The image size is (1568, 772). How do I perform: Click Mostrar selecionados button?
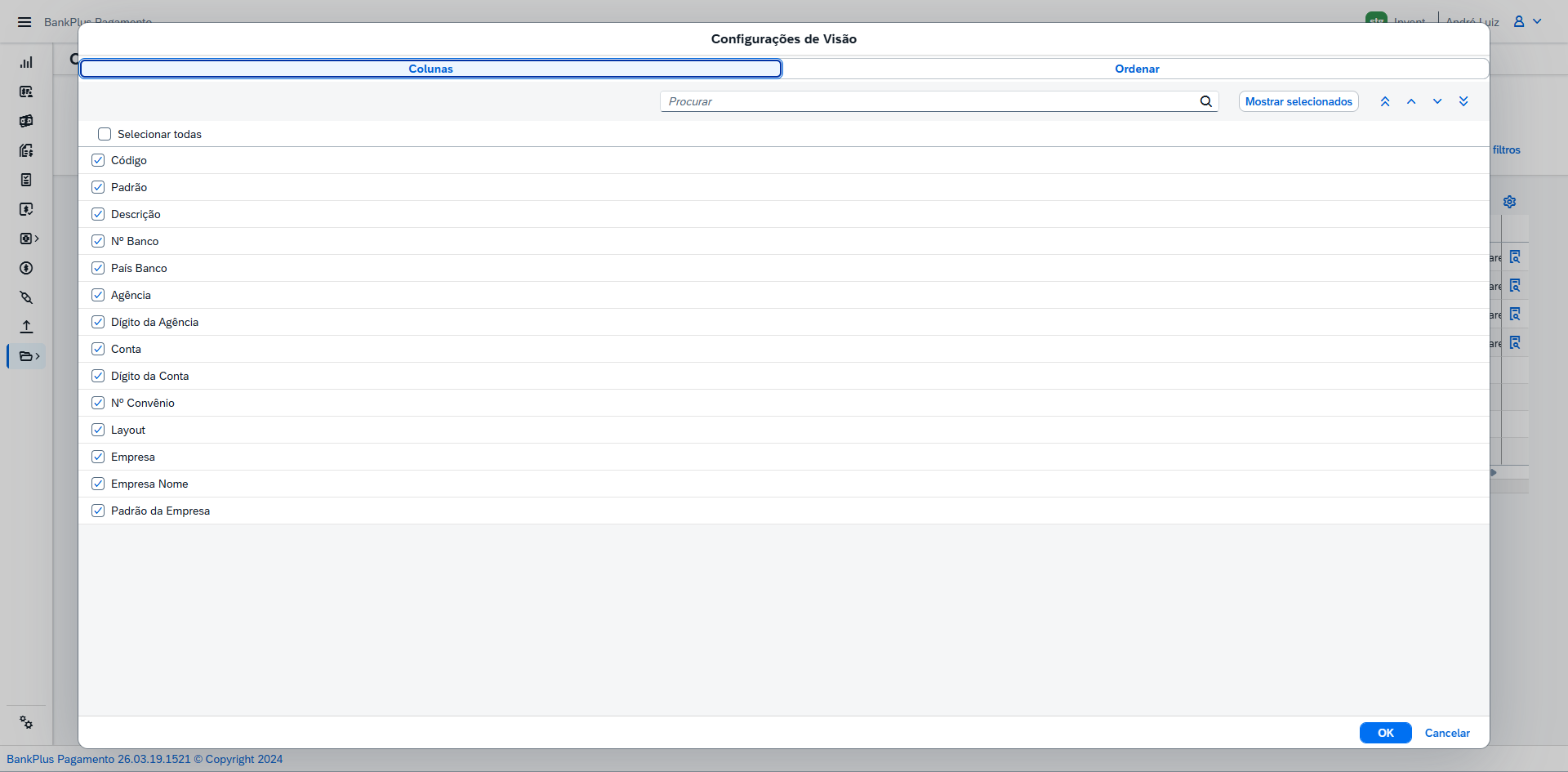(1299, 101)
